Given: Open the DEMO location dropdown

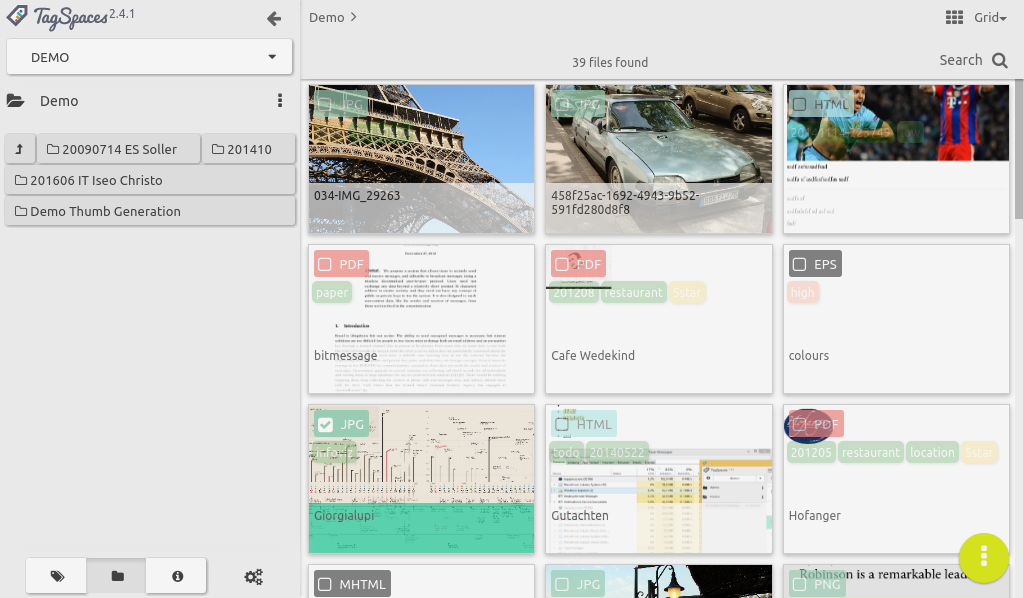Looking at the screenshot, I should pos(149,57).
